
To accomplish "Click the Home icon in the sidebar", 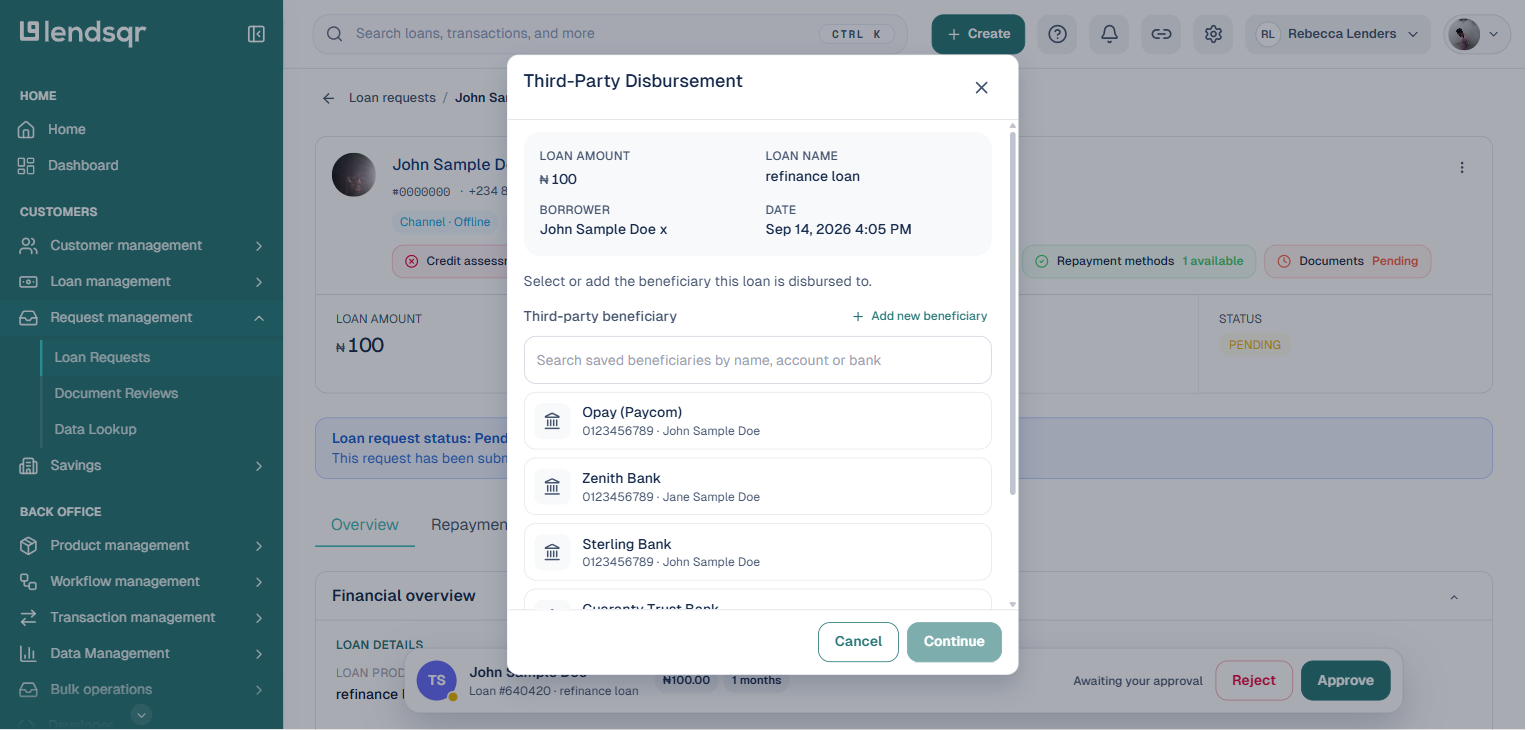I will pyautogui.click(x=26, y=129).
